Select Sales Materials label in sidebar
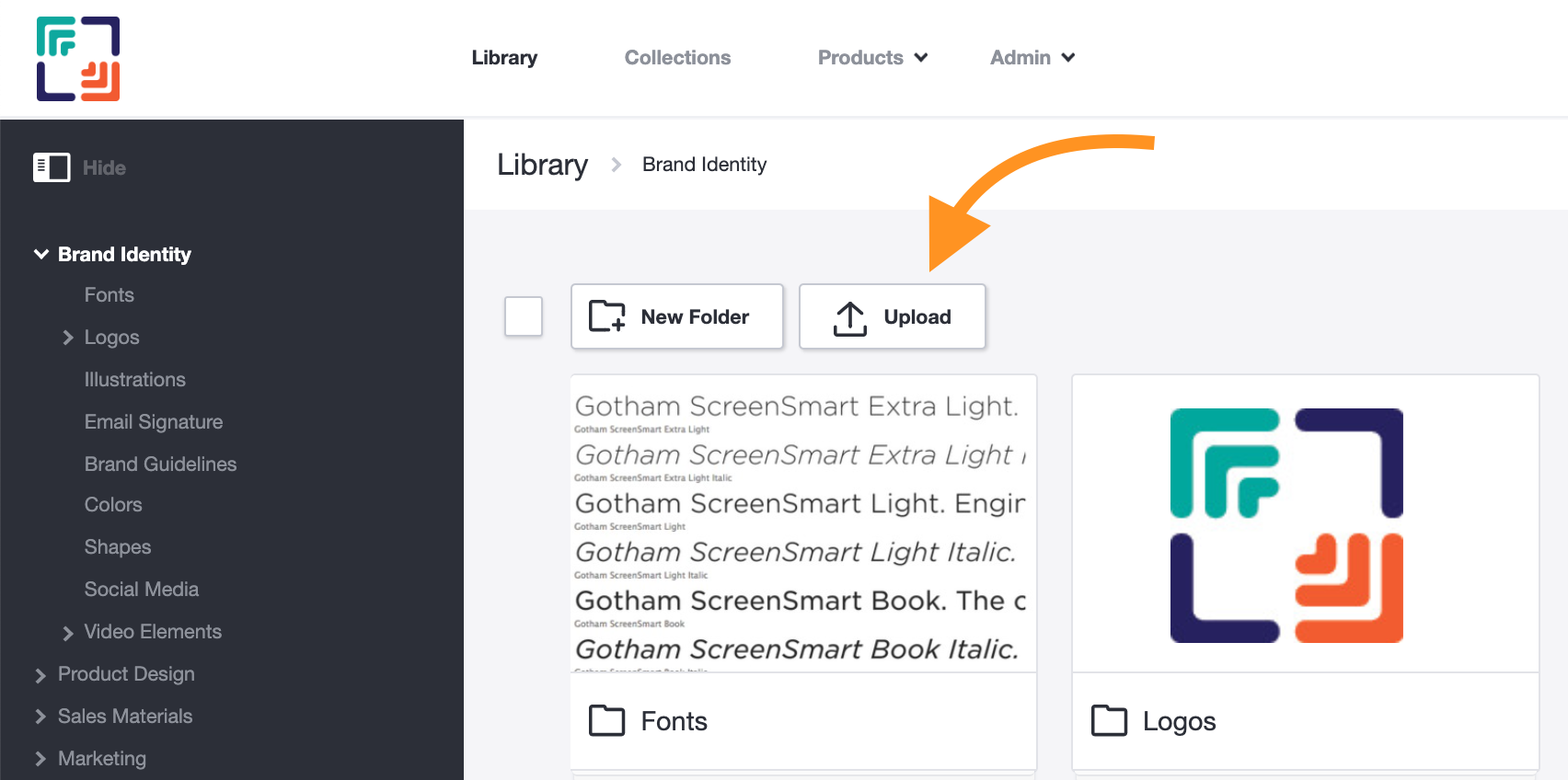The width and height of the screenshot is (1568, 780). [x=125, y=717]
